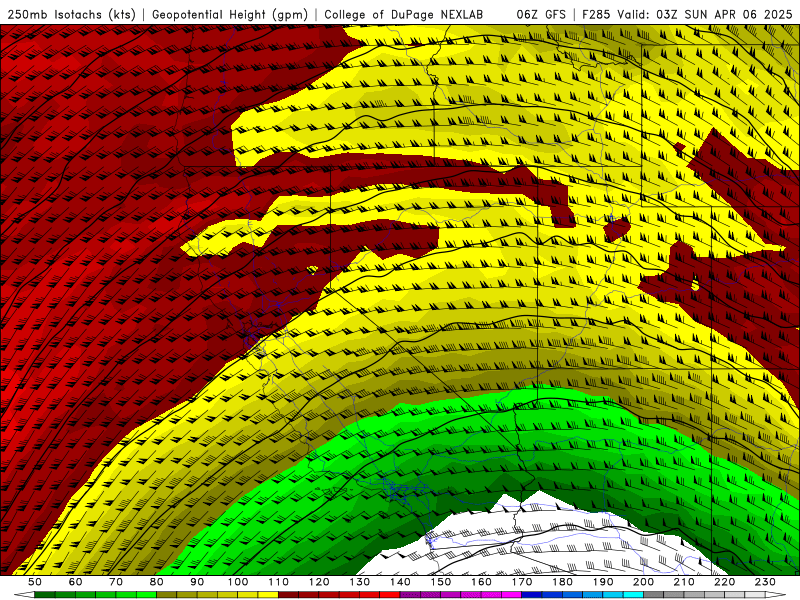Pick the dark red swatch just right of 110
The height and width of the screenshot is (600, 800).
pos(288,594)
